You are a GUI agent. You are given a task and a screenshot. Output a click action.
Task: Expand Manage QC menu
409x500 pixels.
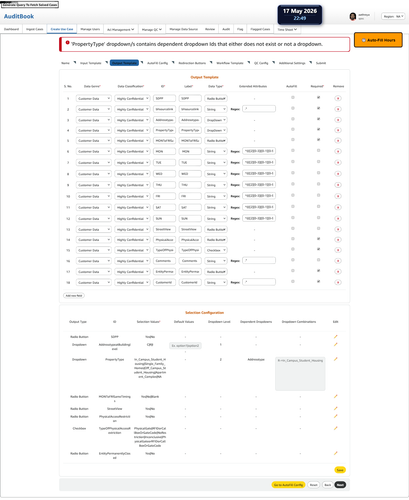click(x=152, y=30)
